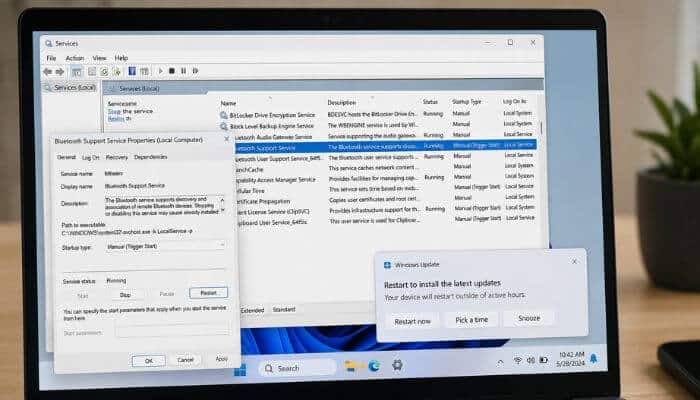Select the Bluetooth Audio Gateway Service row
Screen dimensions: 700x400
(384, 136)
